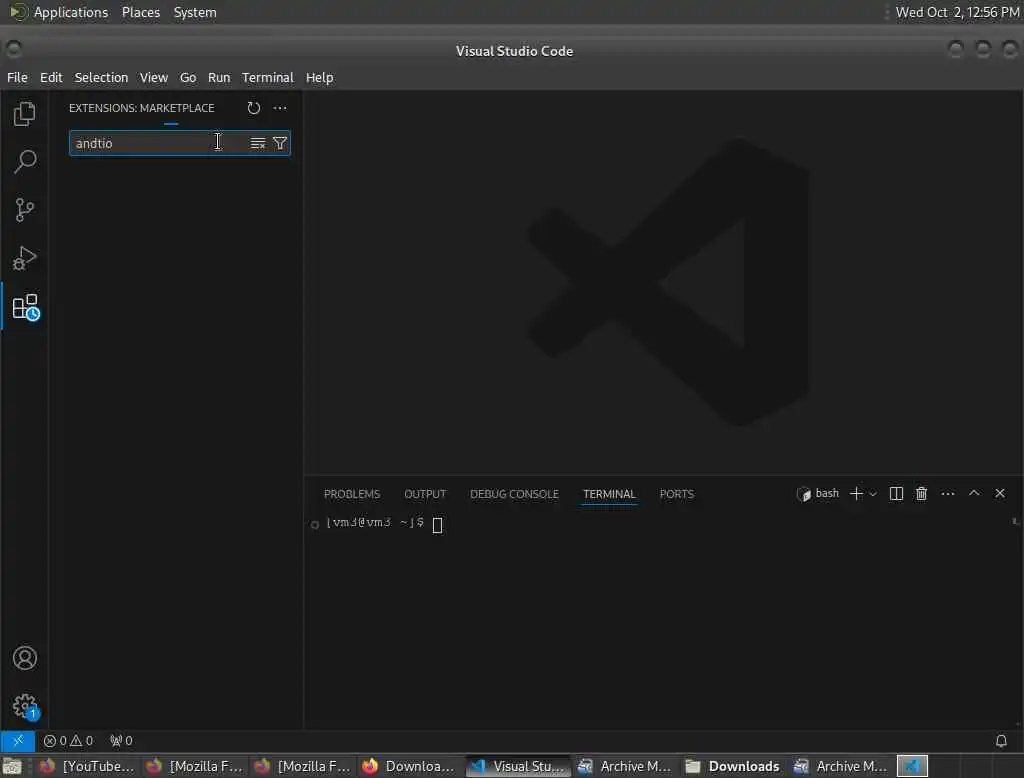Open the Run and Debug view
The image size is (1024, 778).
coord(25,258)
